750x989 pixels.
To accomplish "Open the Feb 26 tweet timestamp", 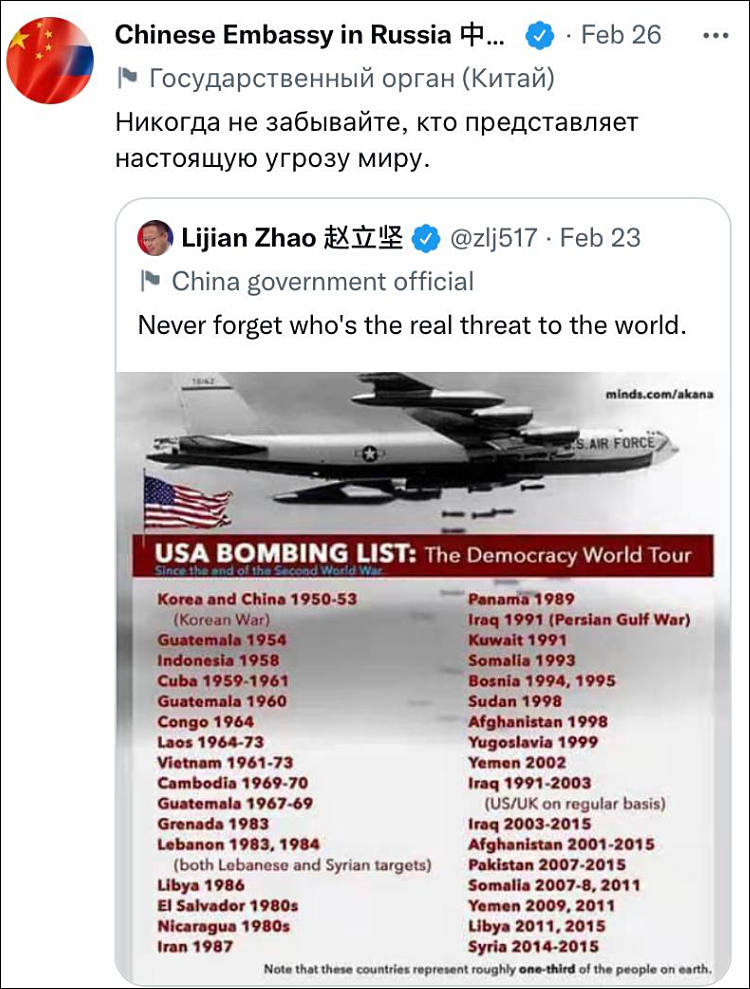I will pos(621,35).
